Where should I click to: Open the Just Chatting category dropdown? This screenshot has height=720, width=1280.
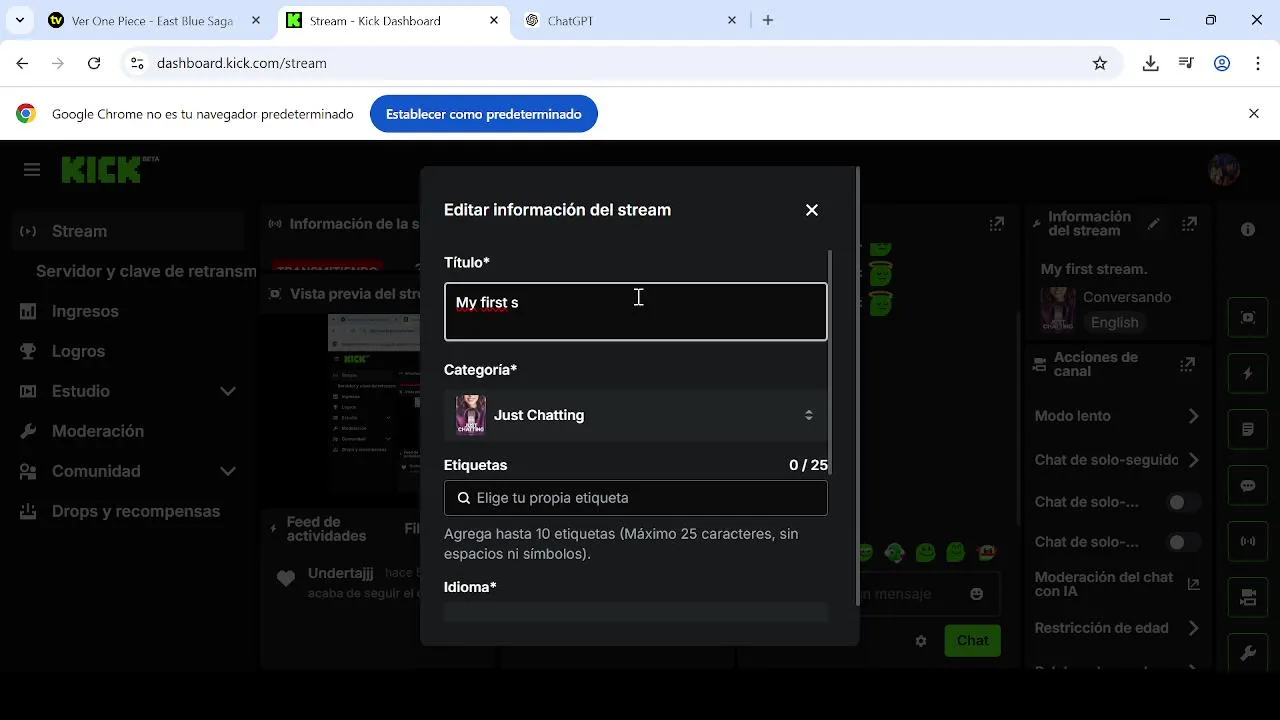coord(636,415)
